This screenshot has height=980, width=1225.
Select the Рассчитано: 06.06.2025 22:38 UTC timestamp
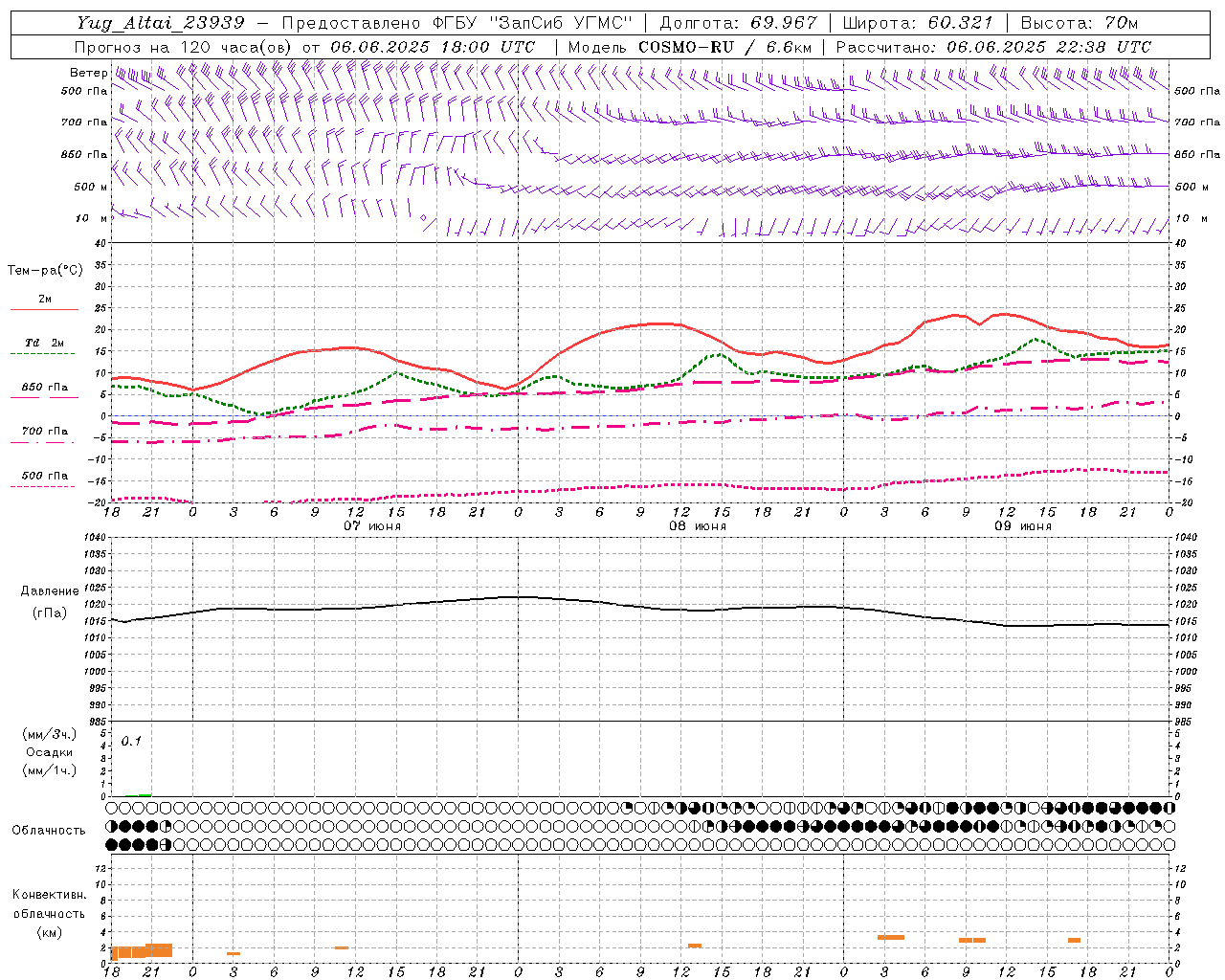[993, 47]
